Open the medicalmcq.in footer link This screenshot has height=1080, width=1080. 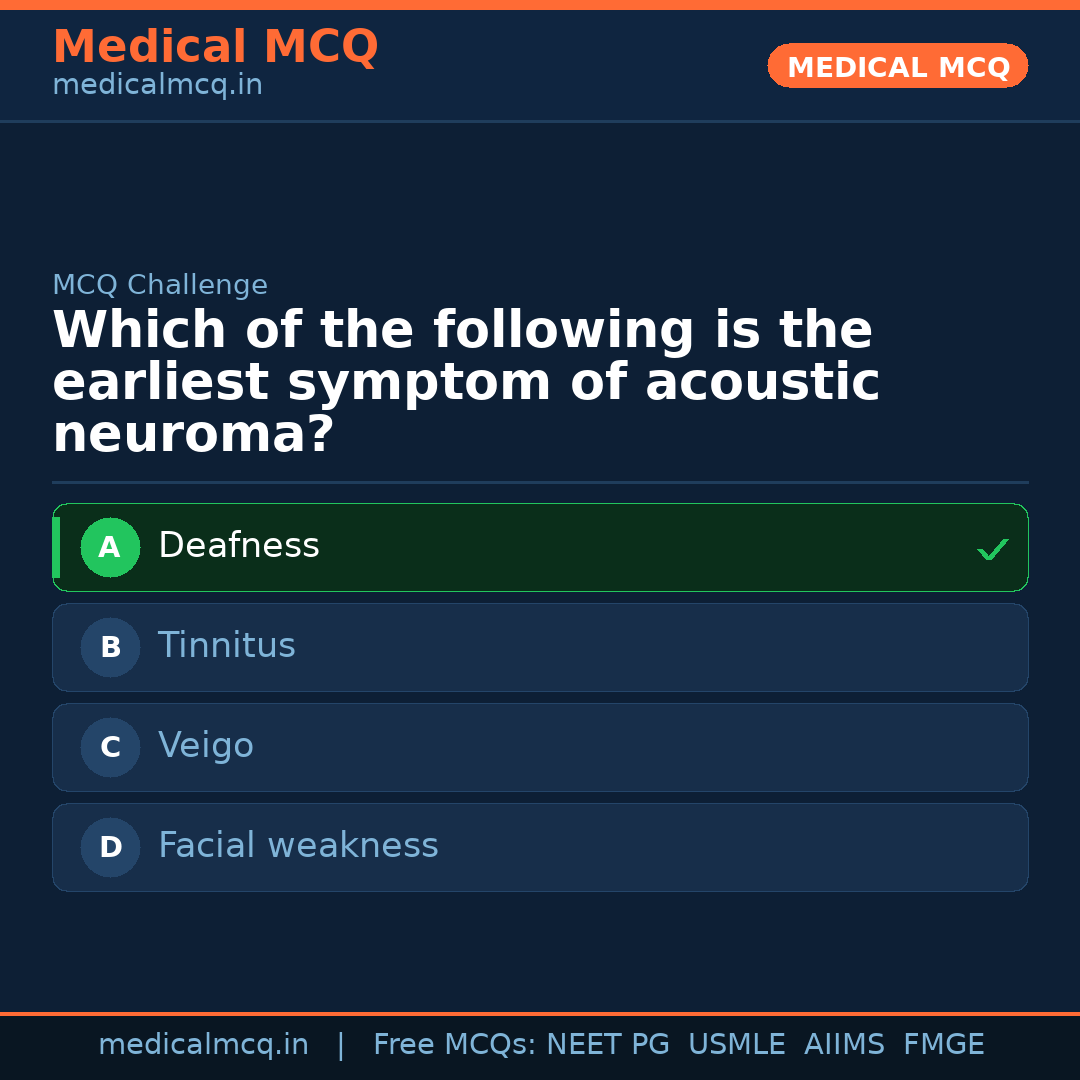203,1044
